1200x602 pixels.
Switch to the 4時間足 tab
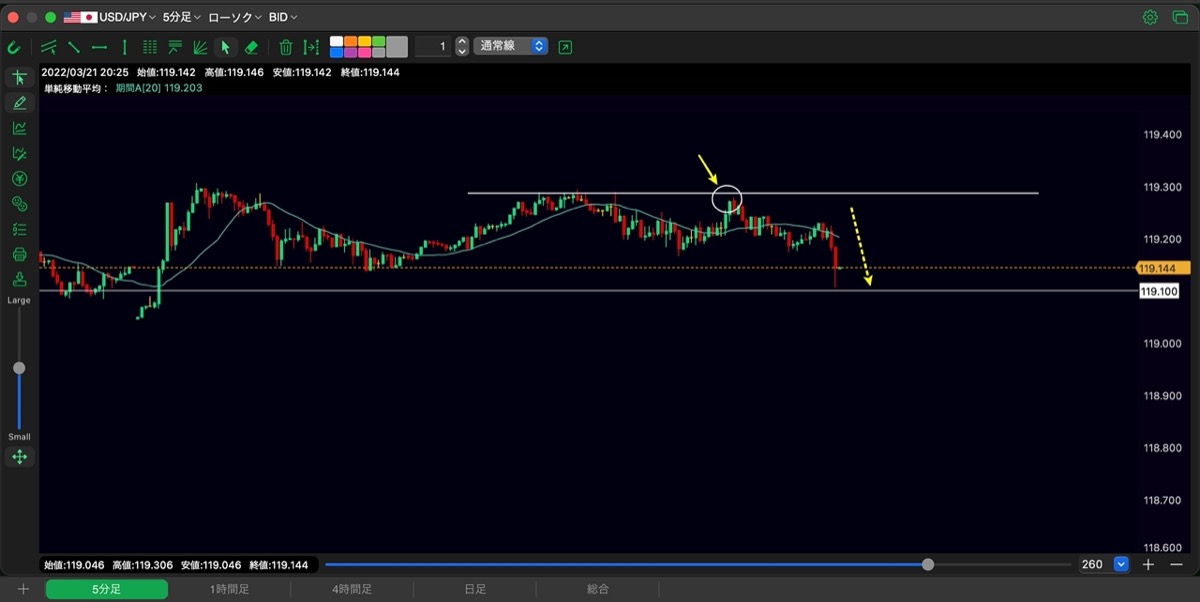point(352,590)
